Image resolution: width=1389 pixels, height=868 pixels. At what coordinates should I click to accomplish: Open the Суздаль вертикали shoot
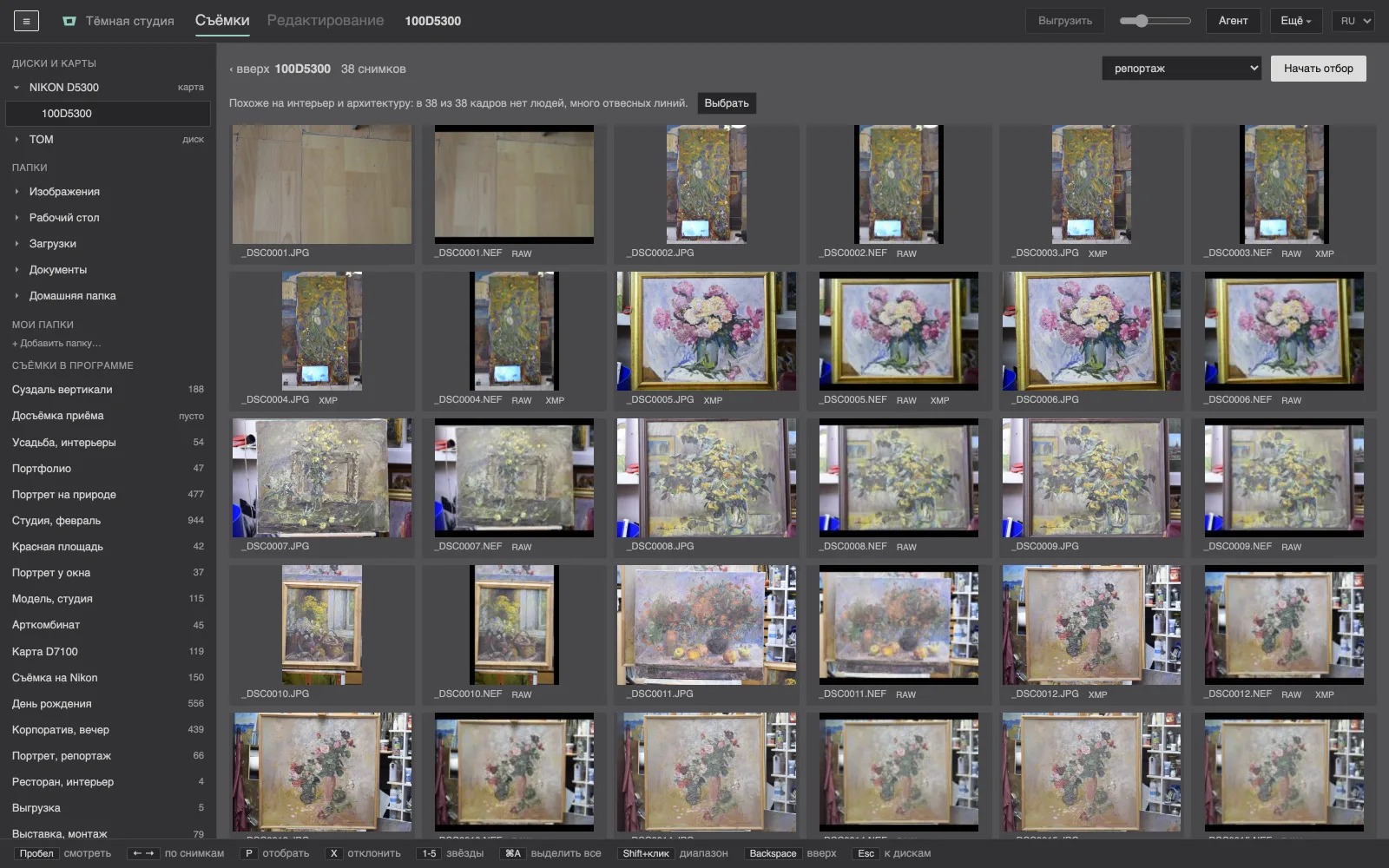(108, 390)
